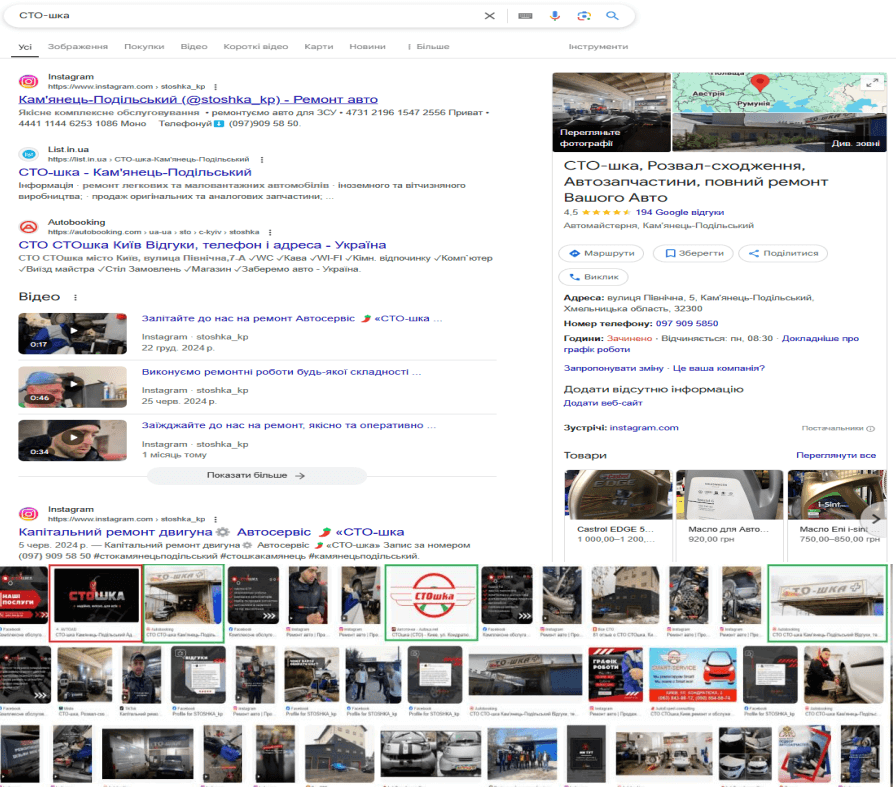The height and width of the screenshot is (793, 896).
Task: Open the Капітальний ремонт двигуна result link
Action: click(x=211, y=532)
